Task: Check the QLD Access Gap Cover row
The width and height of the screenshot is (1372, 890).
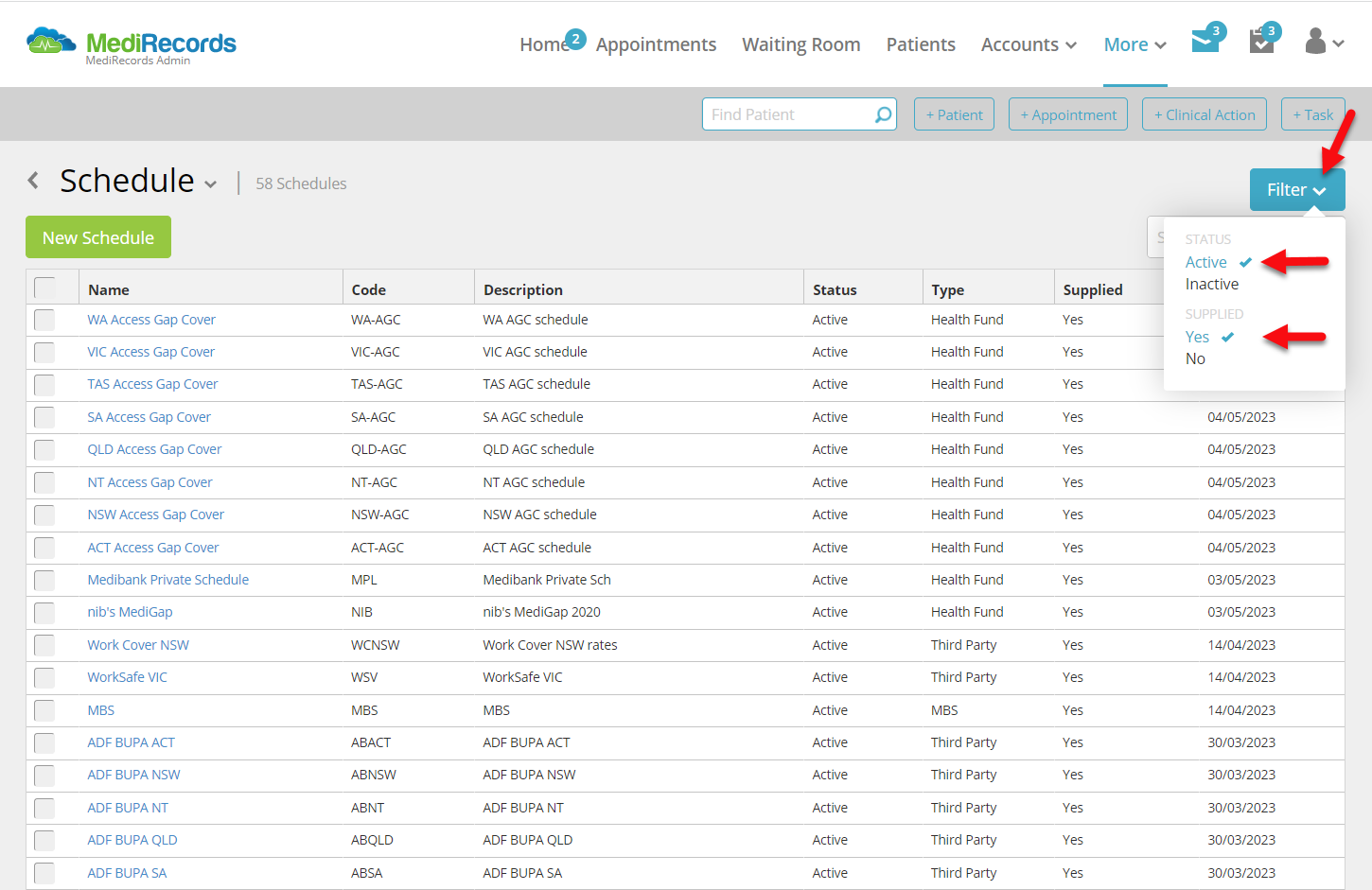Action: click(x=44, y=449)
